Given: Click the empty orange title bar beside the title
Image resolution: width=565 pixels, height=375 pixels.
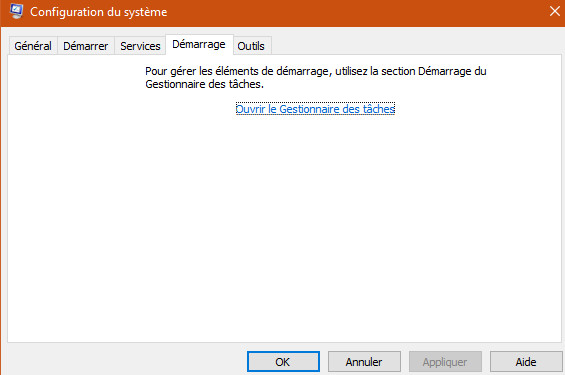Looking at the screenshot, I should click(x=357, y=12).
